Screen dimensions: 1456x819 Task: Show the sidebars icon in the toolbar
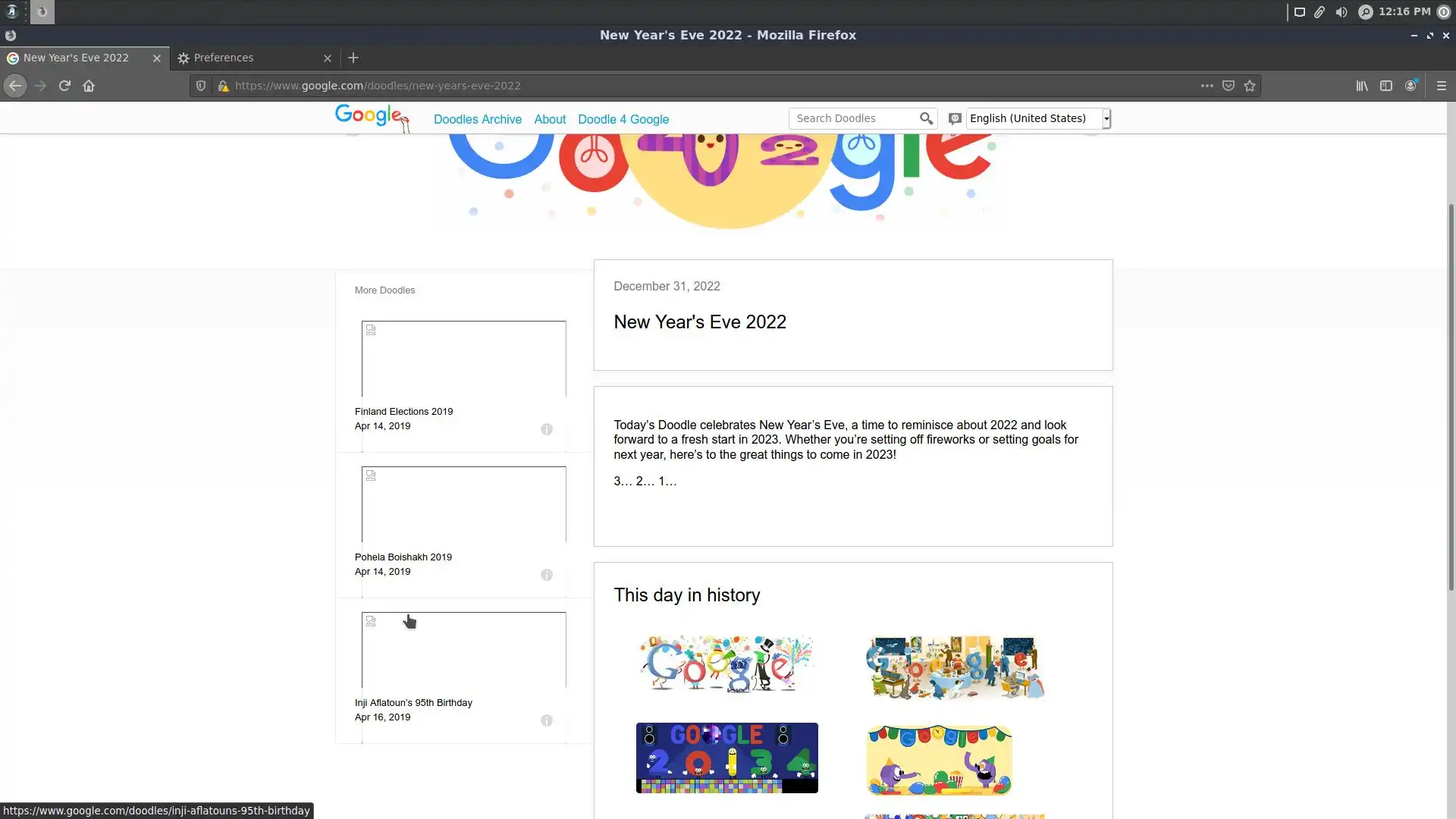point(1386,86)
